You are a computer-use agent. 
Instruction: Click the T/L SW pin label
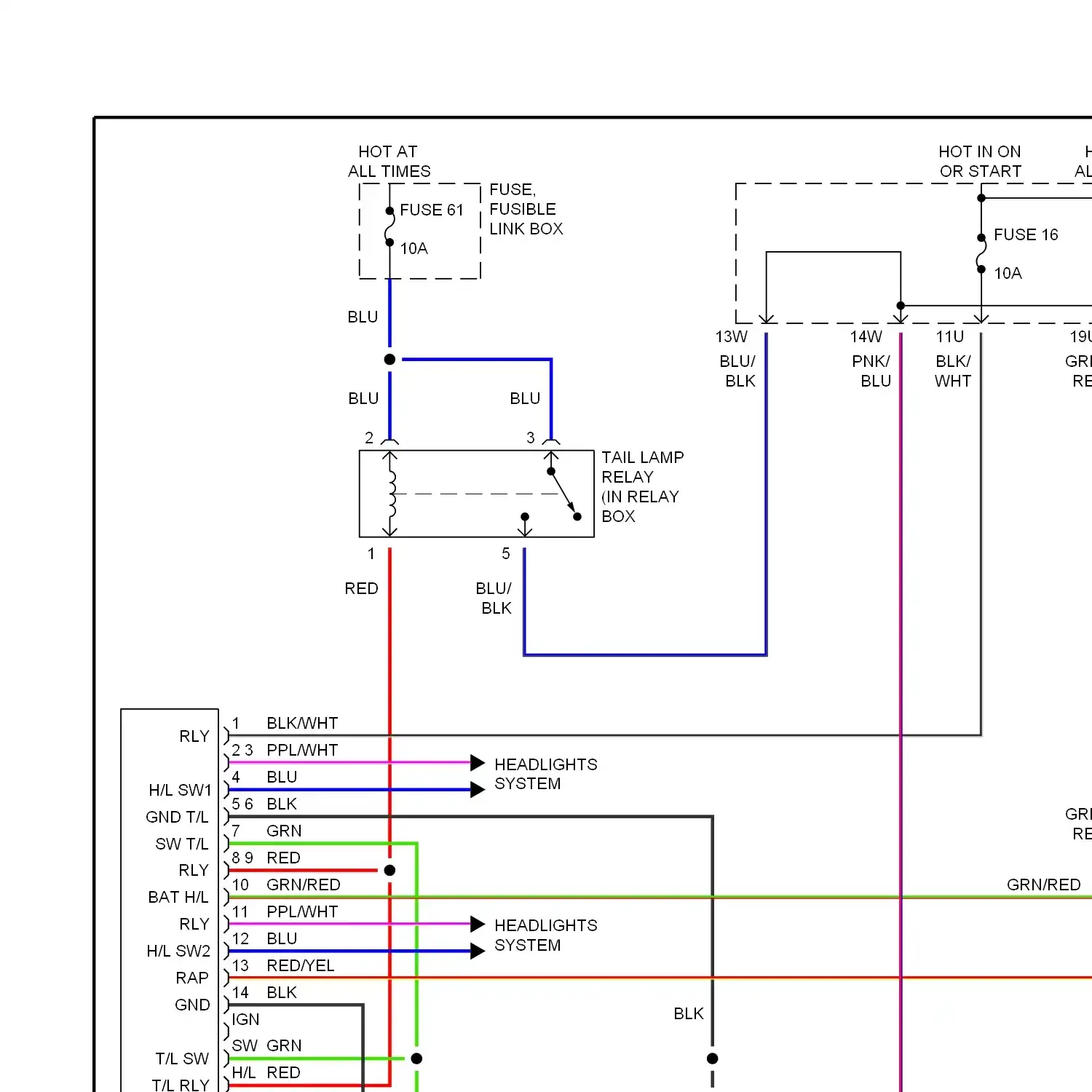pos(182,1059)
